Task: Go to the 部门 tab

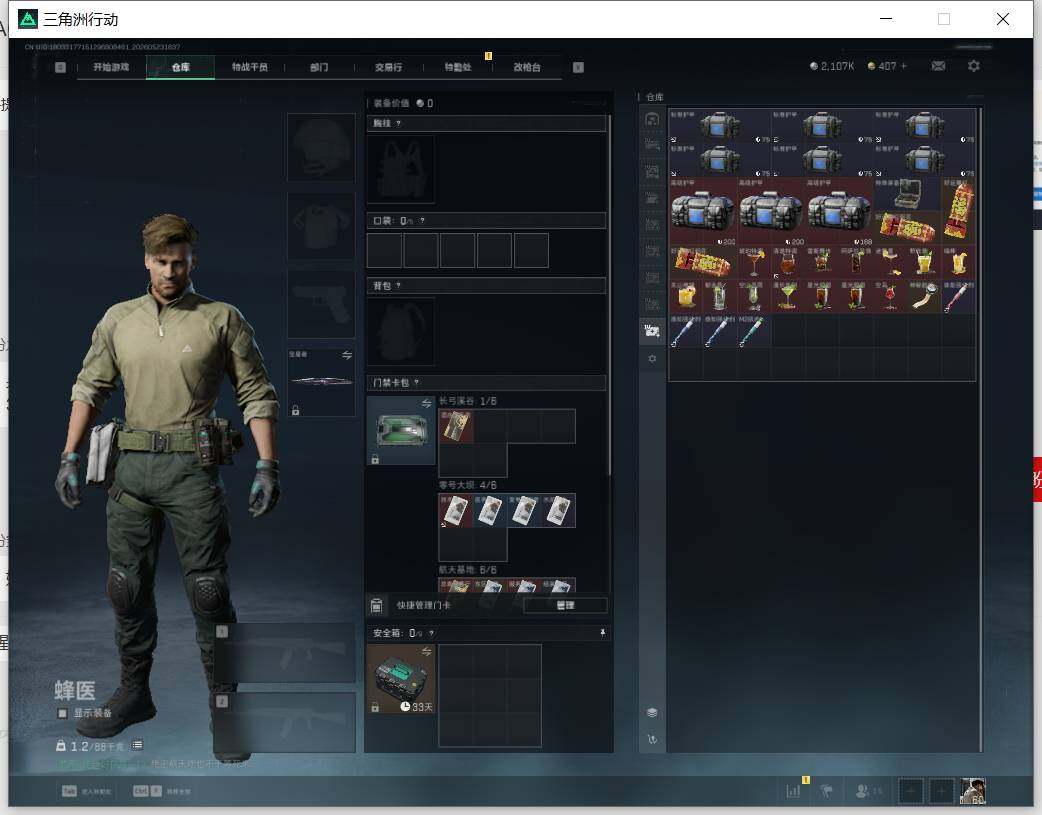Action: (319, 67)
